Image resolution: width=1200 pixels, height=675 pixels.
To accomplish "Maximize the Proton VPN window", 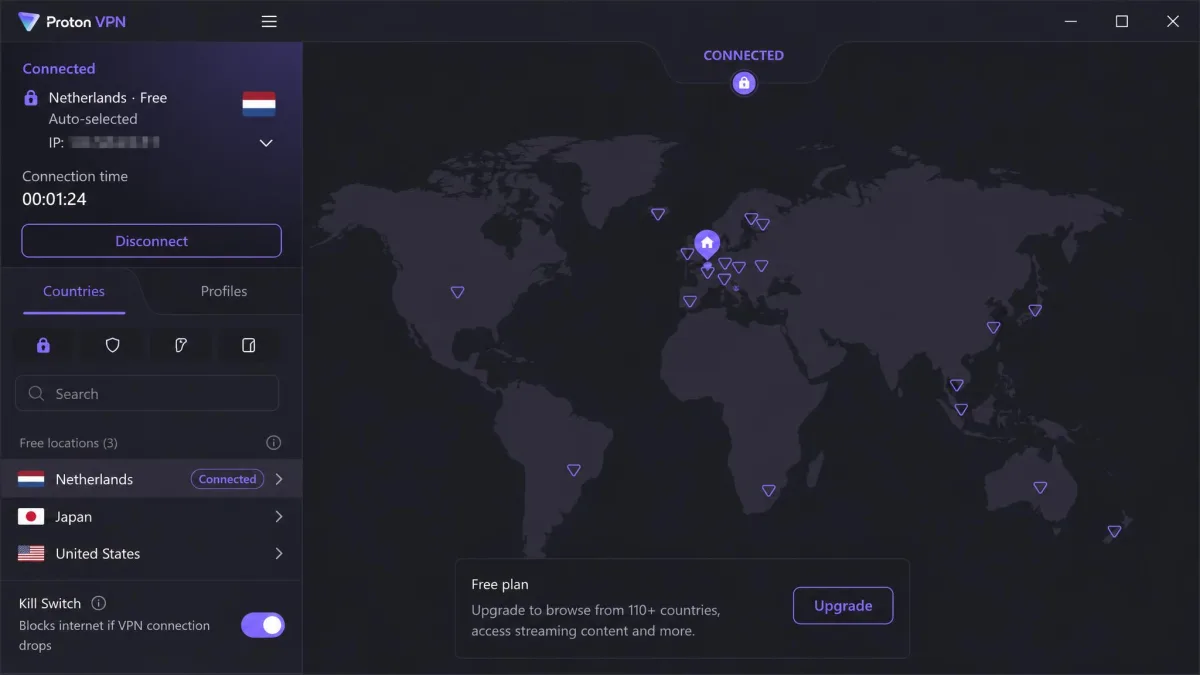I will point(1122,22).
